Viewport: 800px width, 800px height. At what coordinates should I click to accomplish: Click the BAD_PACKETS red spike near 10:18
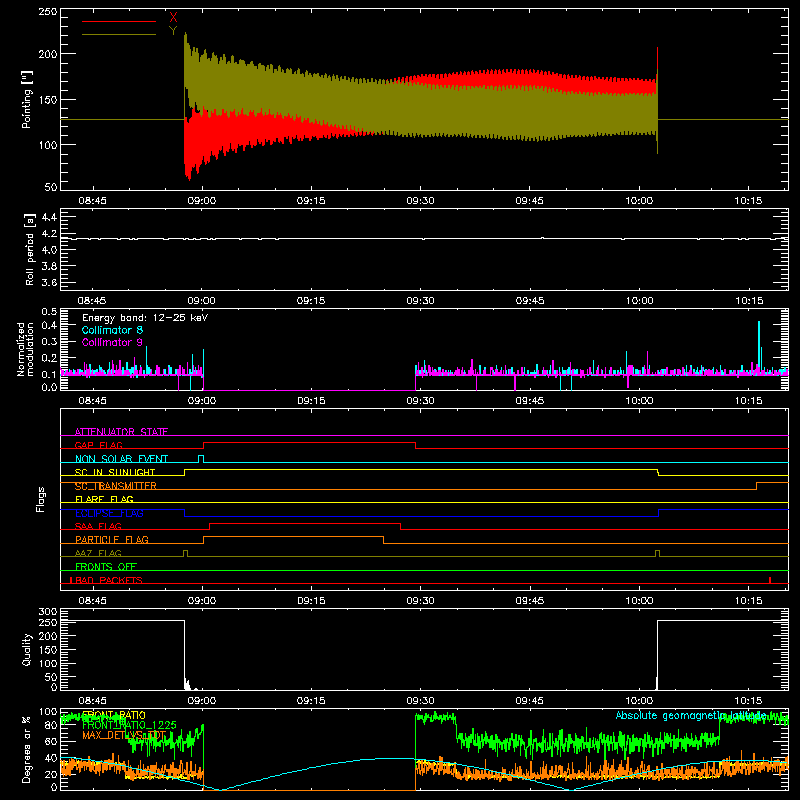[x=770, y=580]
